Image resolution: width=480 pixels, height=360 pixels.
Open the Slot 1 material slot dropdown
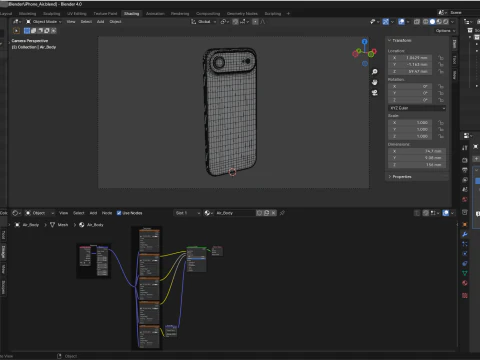(188, 213)
